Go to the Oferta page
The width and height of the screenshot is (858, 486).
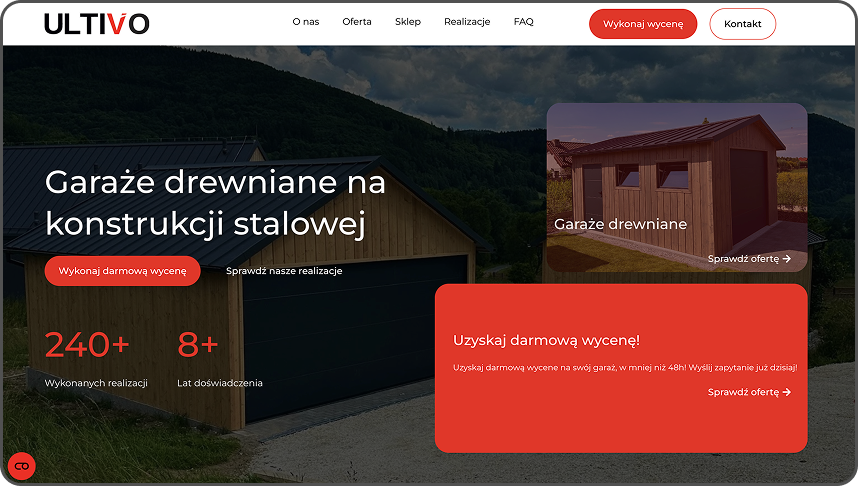357,22
